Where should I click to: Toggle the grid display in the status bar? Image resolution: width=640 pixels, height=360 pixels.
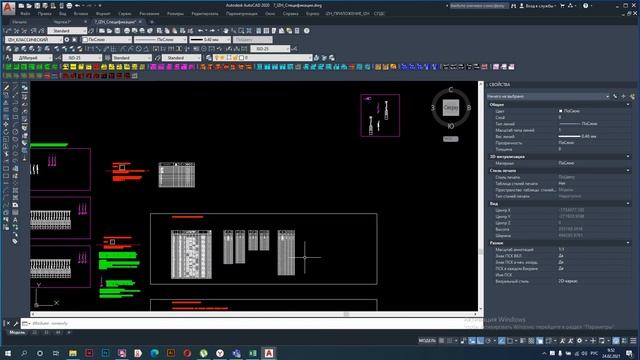point(441,340)
